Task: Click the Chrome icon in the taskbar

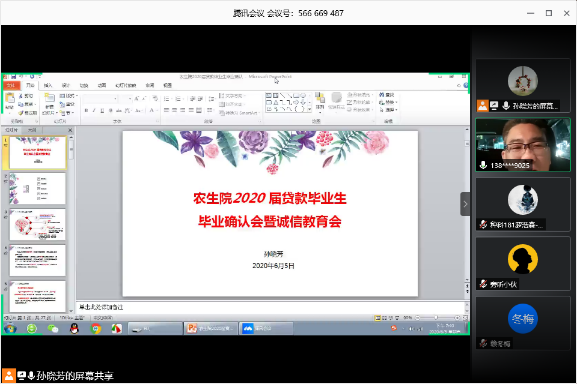Action: tap(96, 328)
